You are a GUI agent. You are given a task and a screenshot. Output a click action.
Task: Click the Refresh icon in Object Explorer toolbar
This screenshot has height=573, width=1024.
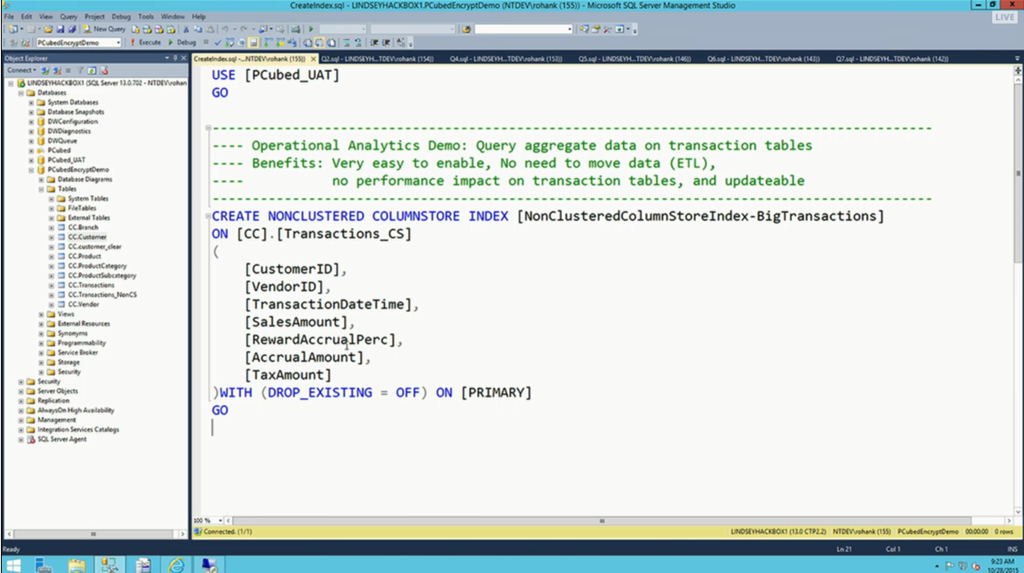pyautogui.click(x=92, y=71)
